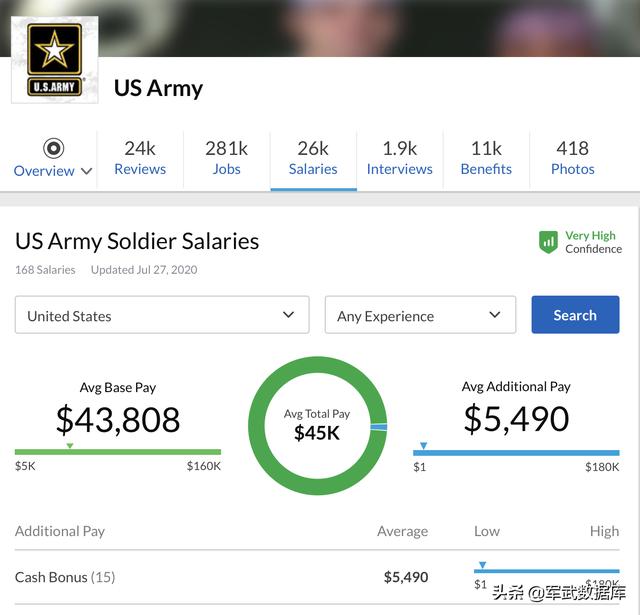Click the Cash Bonus row label
The width and height of the screenshot is (640, 615).
click(65, 577)
